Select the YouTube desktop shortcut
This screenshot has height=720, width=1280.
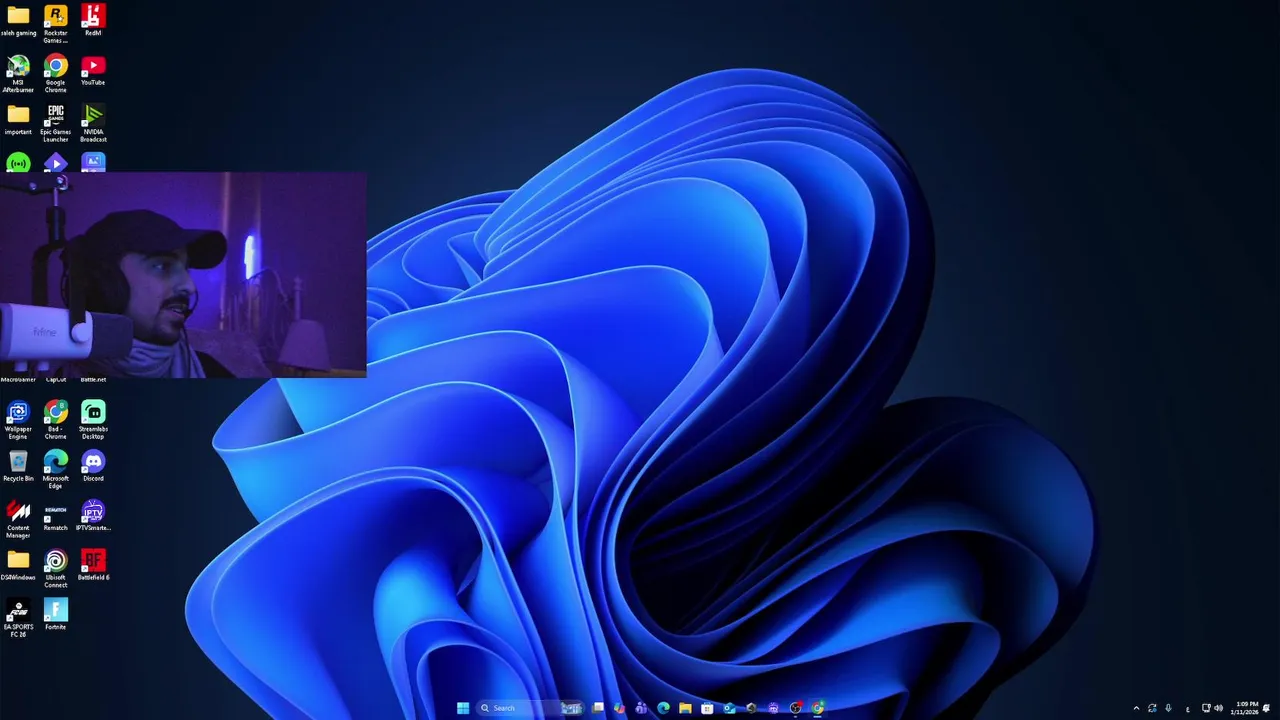[x=93, y=70]
